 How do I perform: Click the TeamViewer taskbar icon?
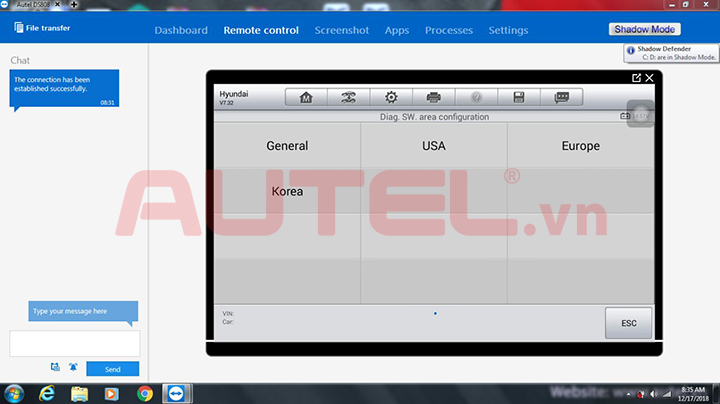click(176, 394)
